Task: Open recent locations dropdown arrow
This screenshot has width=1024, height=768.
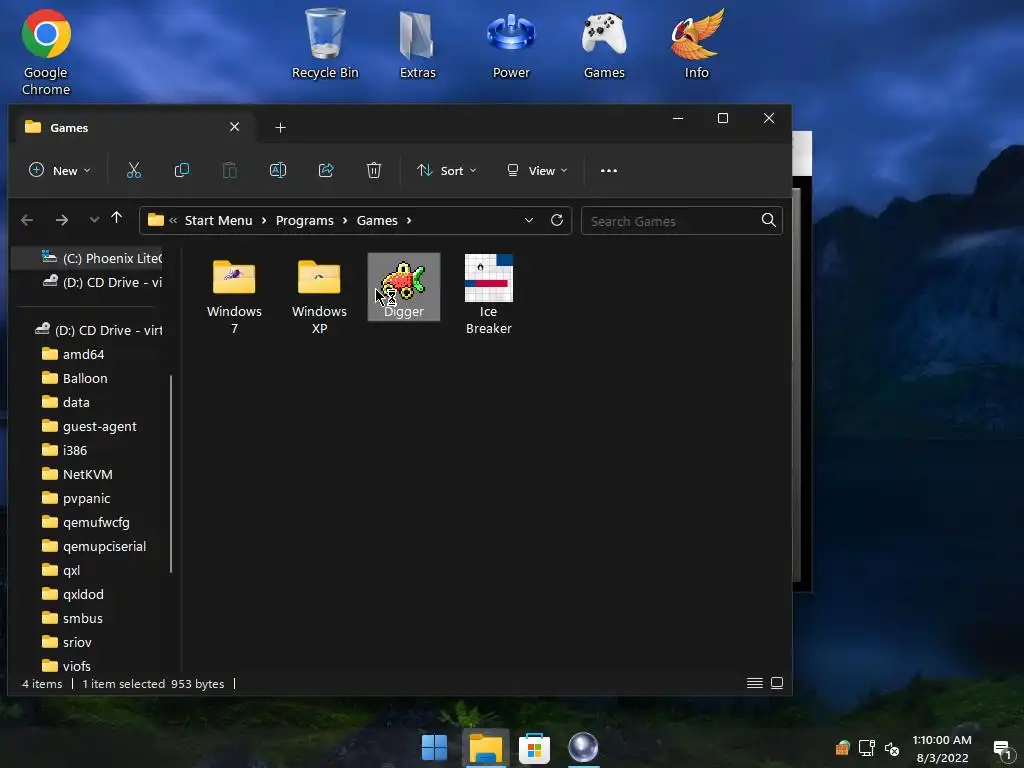Action: (x=94, y=220)
